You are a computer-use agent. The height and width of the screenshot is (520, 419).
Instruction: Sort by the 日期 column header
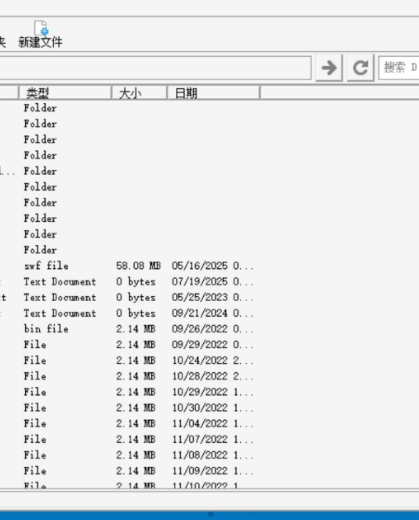[213, 93]
